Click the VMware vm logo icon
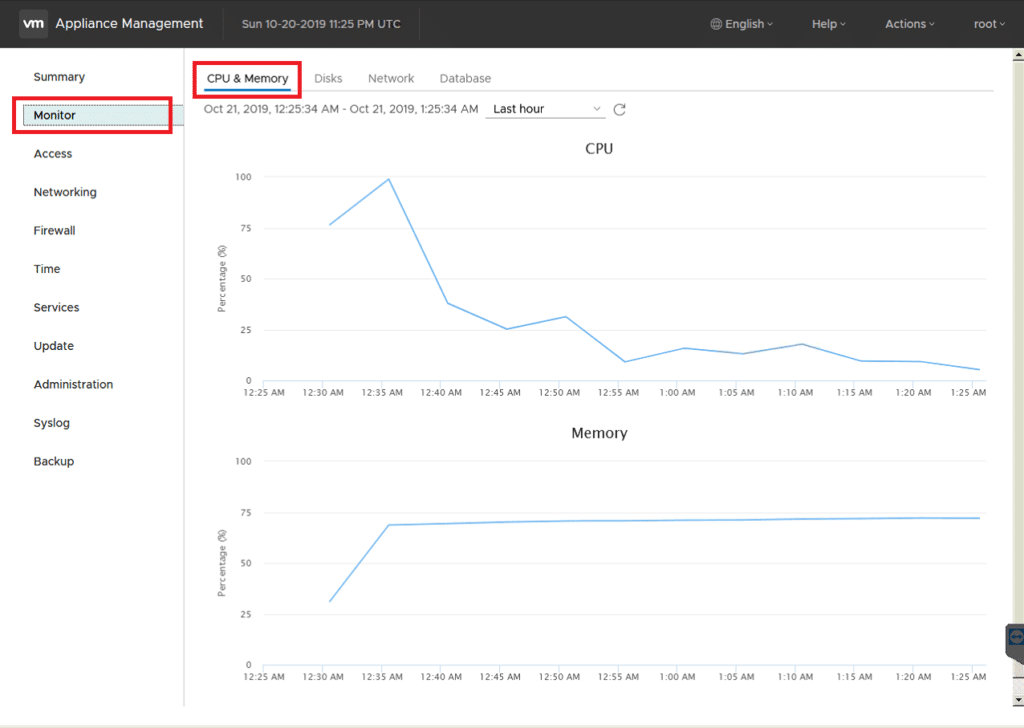This screenshot has height=728, width=1024. (34, 24)
